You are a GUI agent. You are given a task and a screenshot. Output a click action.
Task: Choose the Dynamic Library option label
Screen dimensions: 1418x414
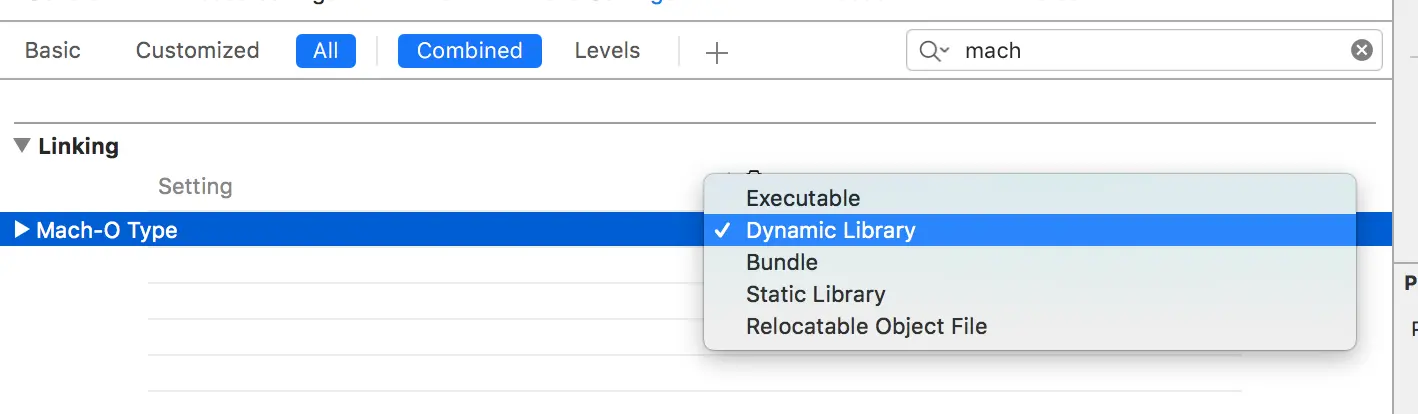point(830,230)
